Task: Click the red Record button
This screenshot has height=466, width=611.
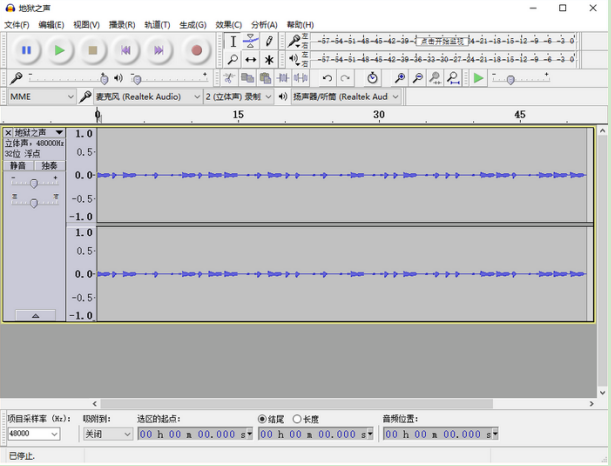Action: click(196, 50)
